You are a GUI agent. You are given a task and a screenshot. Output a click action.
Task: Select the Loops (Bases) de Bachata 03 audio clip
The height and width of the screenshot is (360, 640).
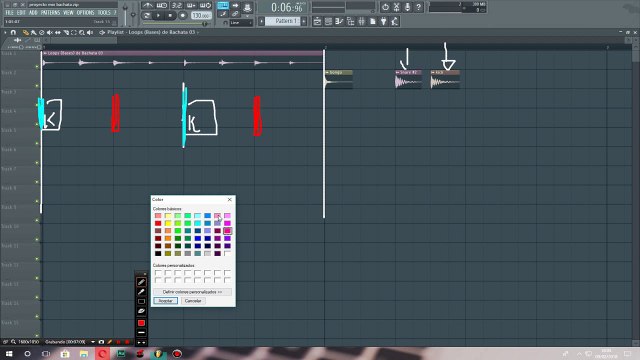pyautogui.click(x=182, y=60)
